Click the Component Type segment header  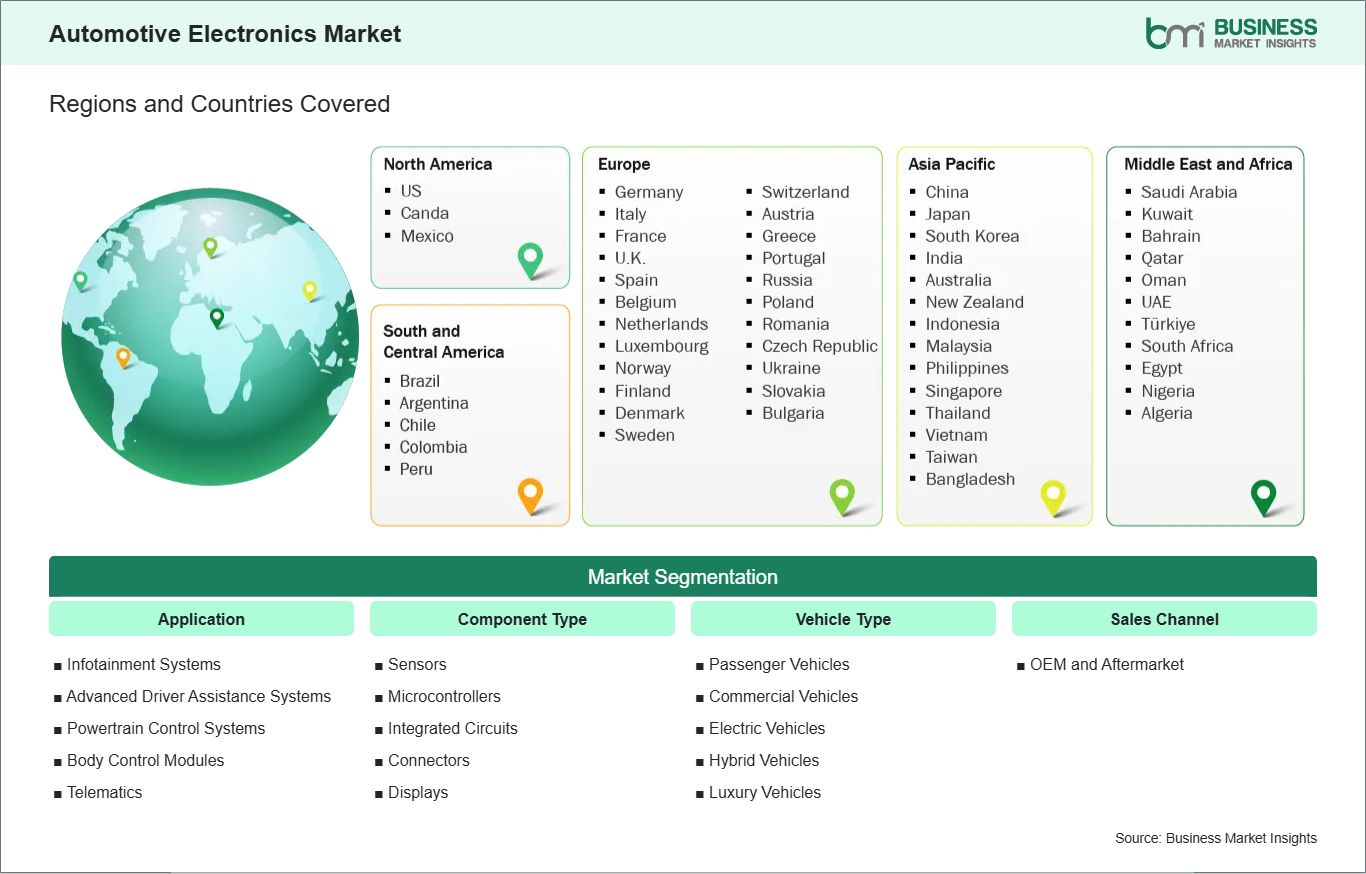click(522, 618)
